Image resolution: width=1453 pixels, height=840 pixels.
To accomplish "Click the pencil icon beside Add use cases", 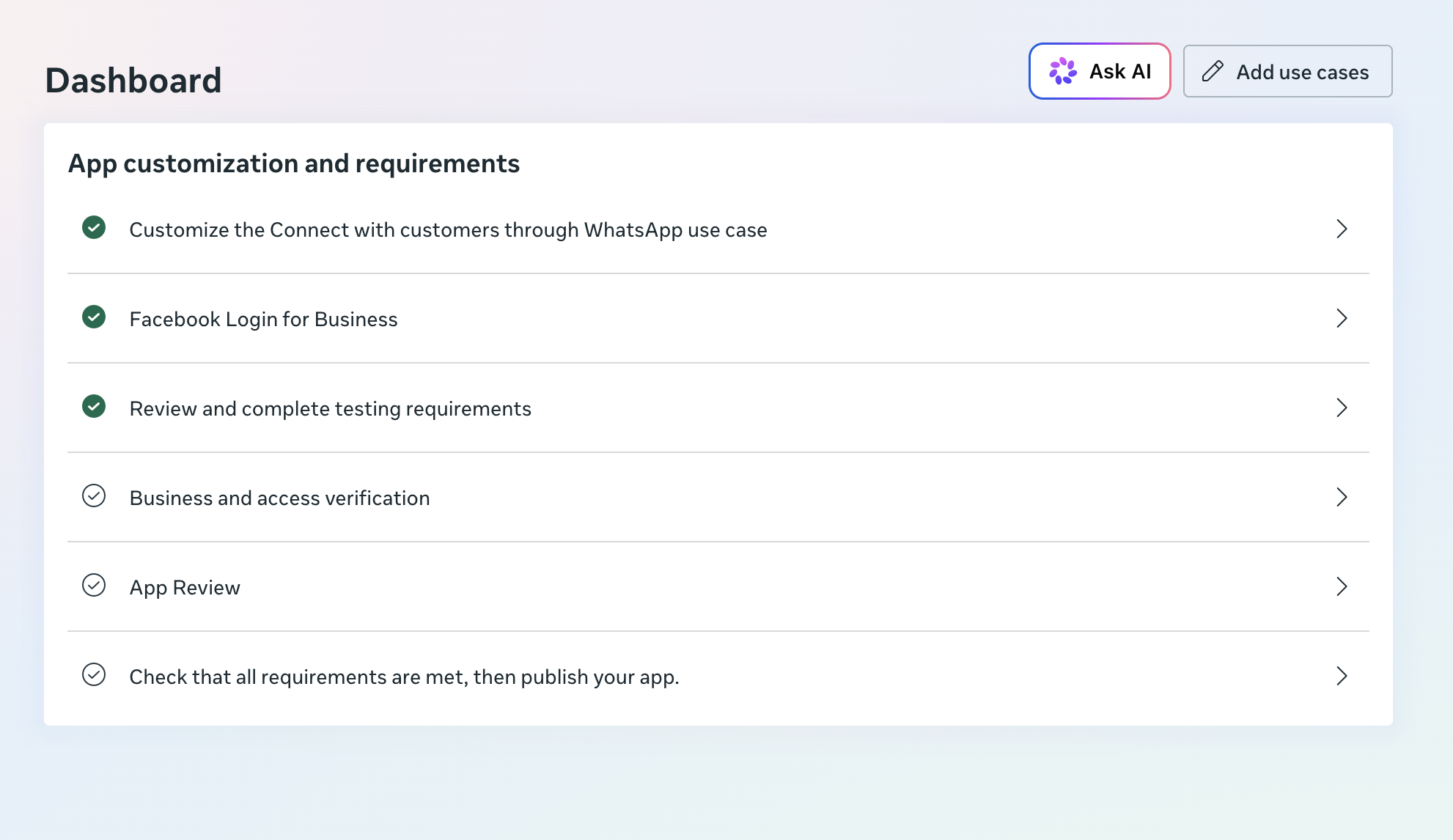I will click(1213, 71).
